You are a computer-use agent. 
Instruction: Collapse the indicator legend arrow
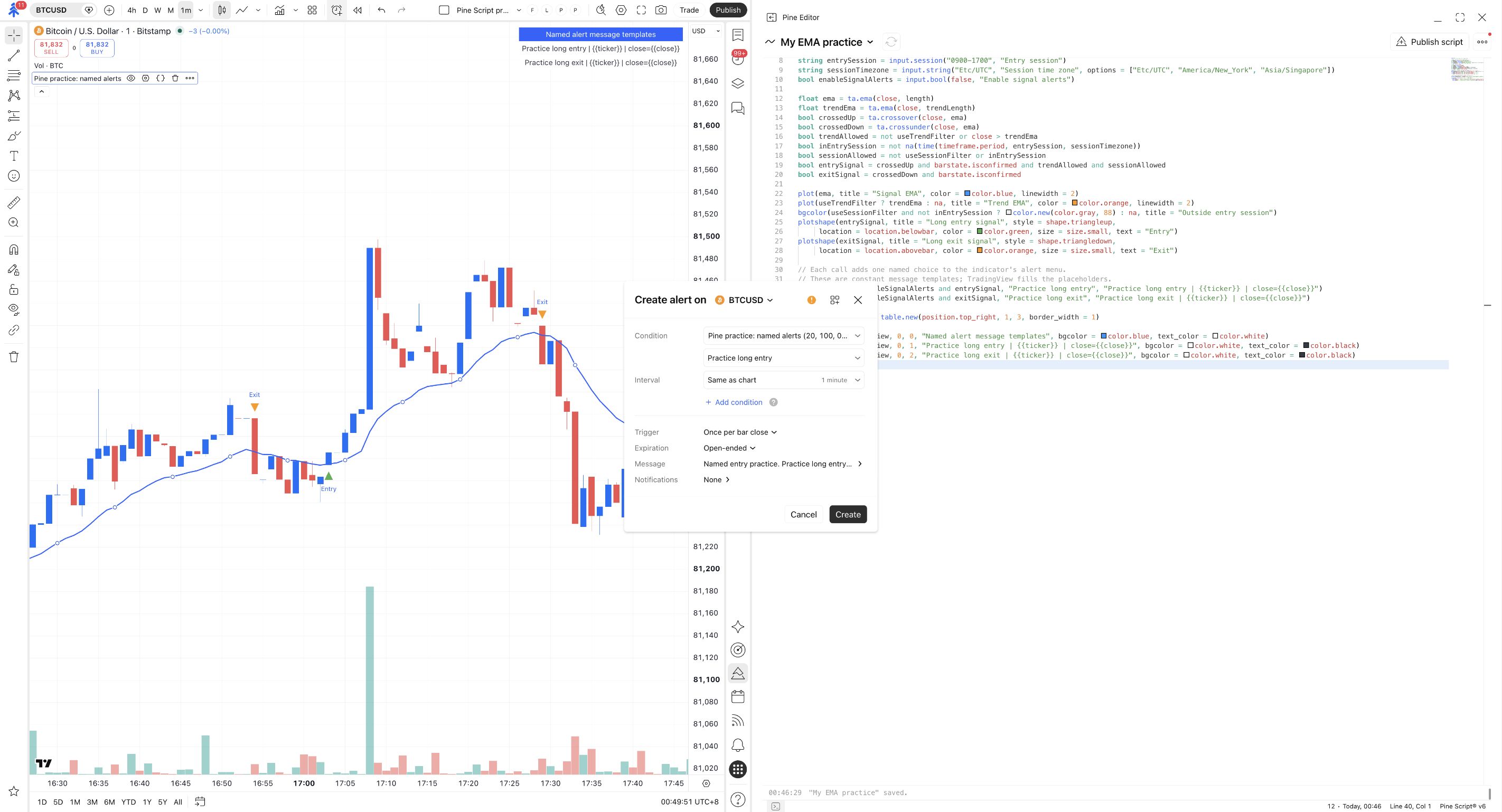(x=42, y=91)
